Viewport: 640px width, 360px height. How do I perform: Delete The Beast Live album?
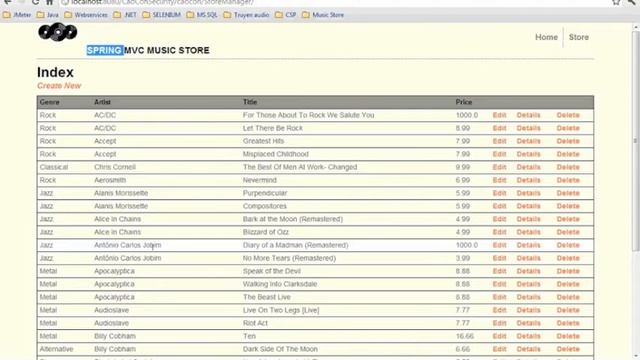tap(568, 297)
